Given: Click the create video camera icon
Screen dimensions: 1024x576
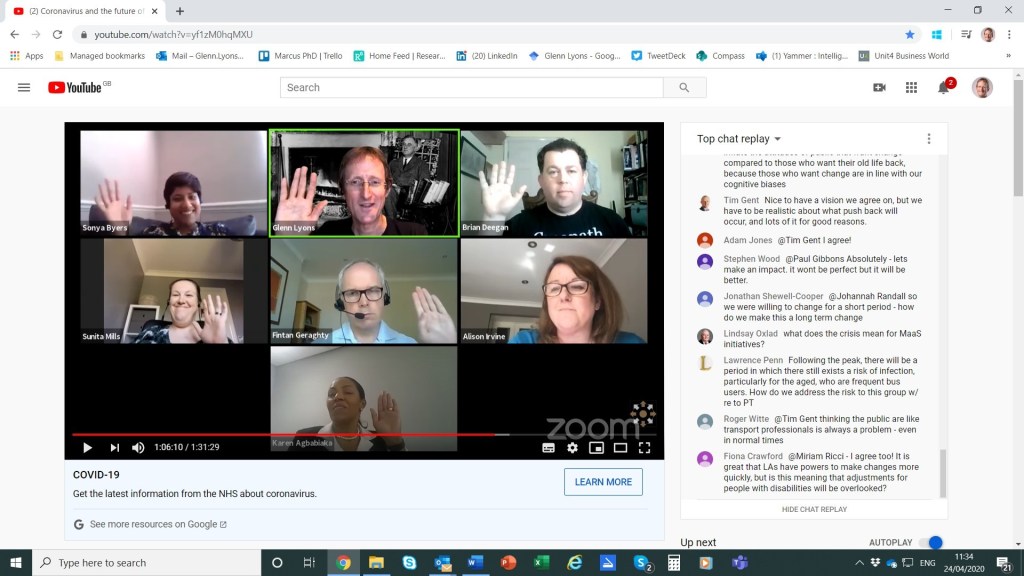Looking at the screenshot, I should (x=879, y=88).
